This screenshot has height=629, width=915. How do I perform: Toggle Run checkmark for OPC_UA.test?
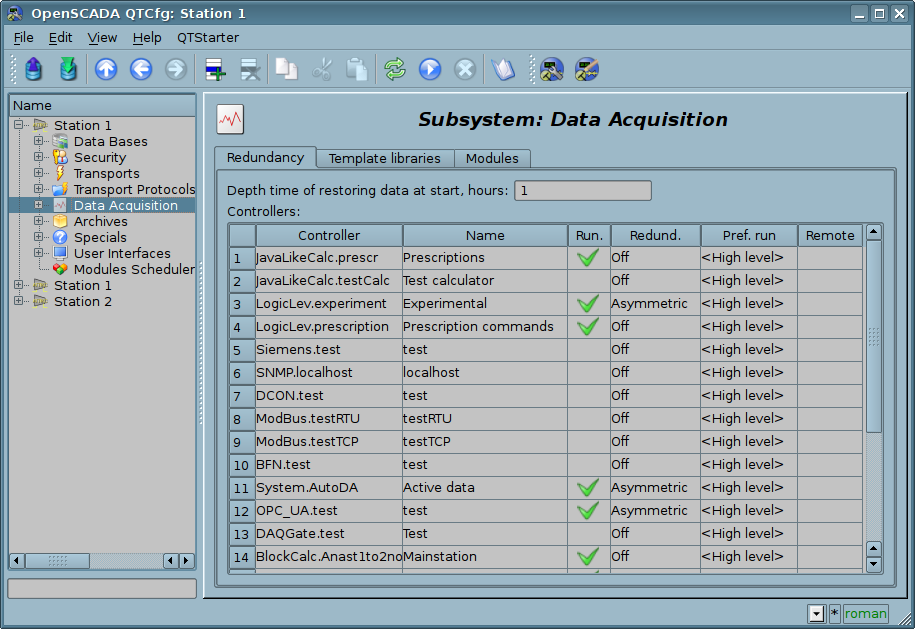tap(588, 511)
